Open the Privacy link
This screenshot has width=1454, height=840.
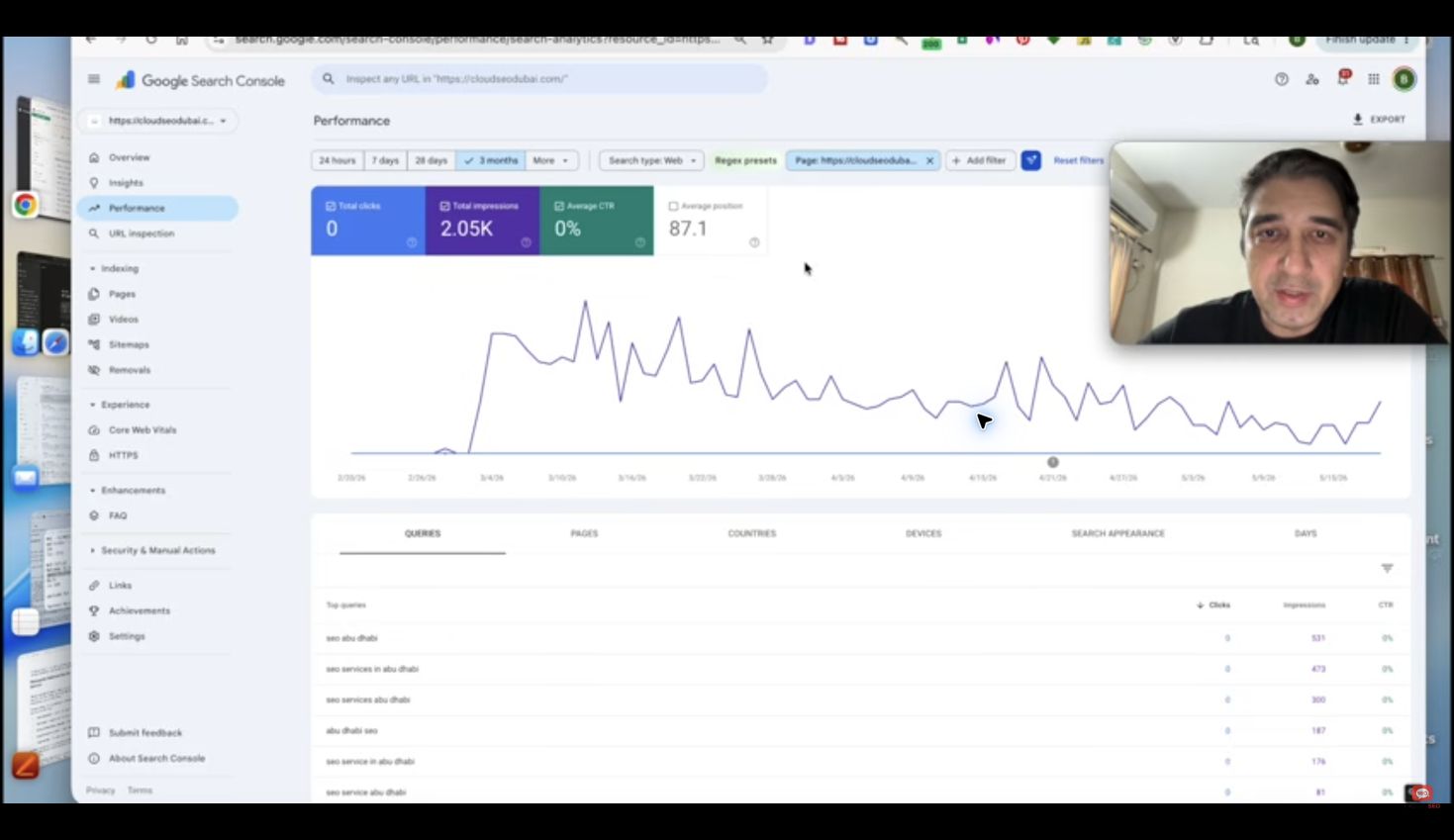tap(100, 791)
